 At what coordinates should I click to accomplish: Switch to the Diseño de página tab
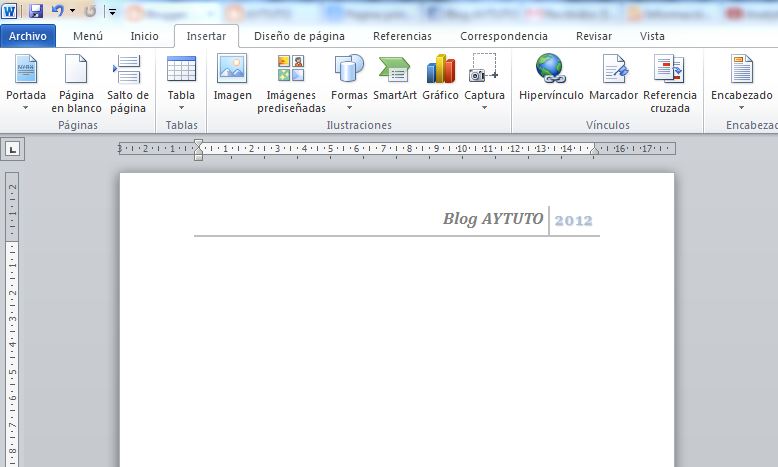pos(299,36)
